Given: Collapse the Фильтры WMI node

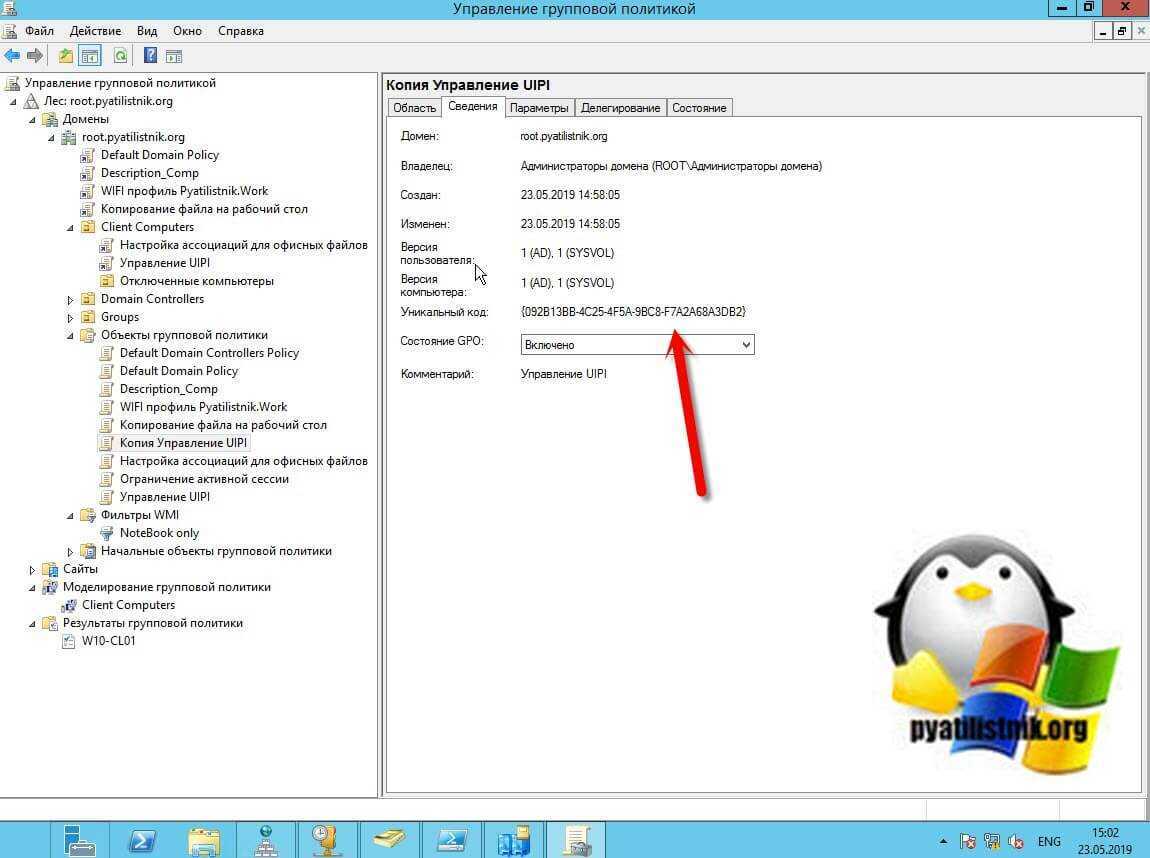Looking at the screenshot, I should pyautogui.click(x=71, y=516).
